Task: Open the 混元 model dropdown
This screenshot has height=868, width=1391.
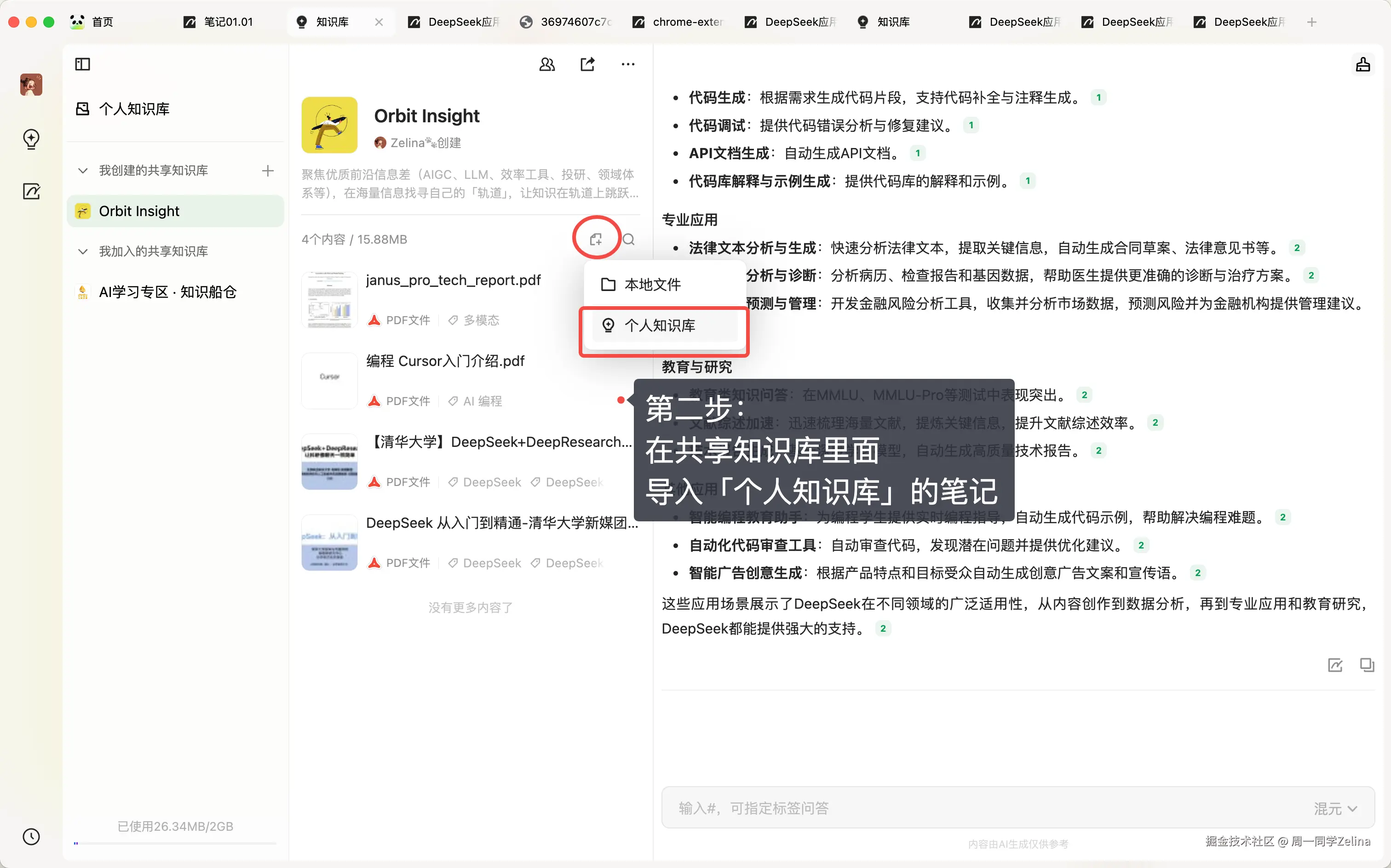Action: 1335,808
